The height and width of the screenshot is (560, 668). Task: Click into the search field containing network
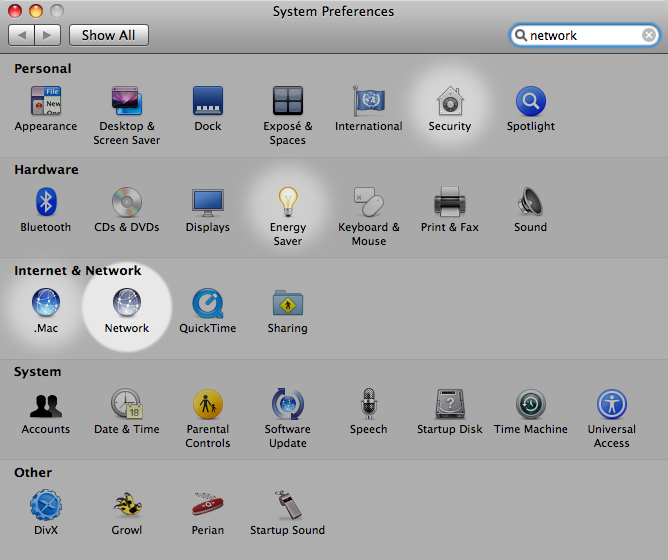[584, 35]
